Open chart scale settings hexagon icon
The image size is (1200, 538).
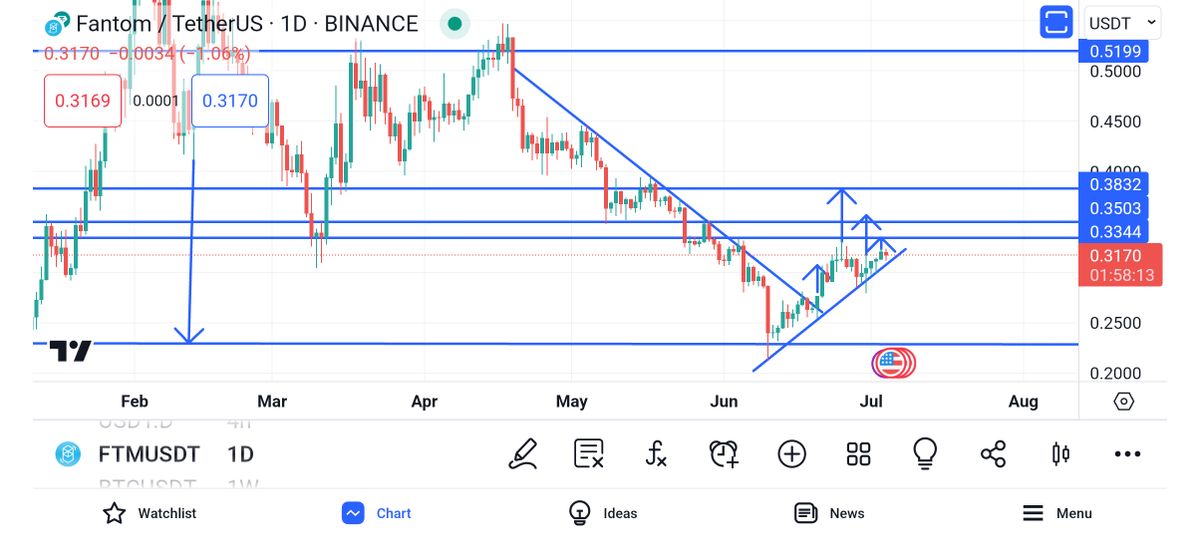1123,401
